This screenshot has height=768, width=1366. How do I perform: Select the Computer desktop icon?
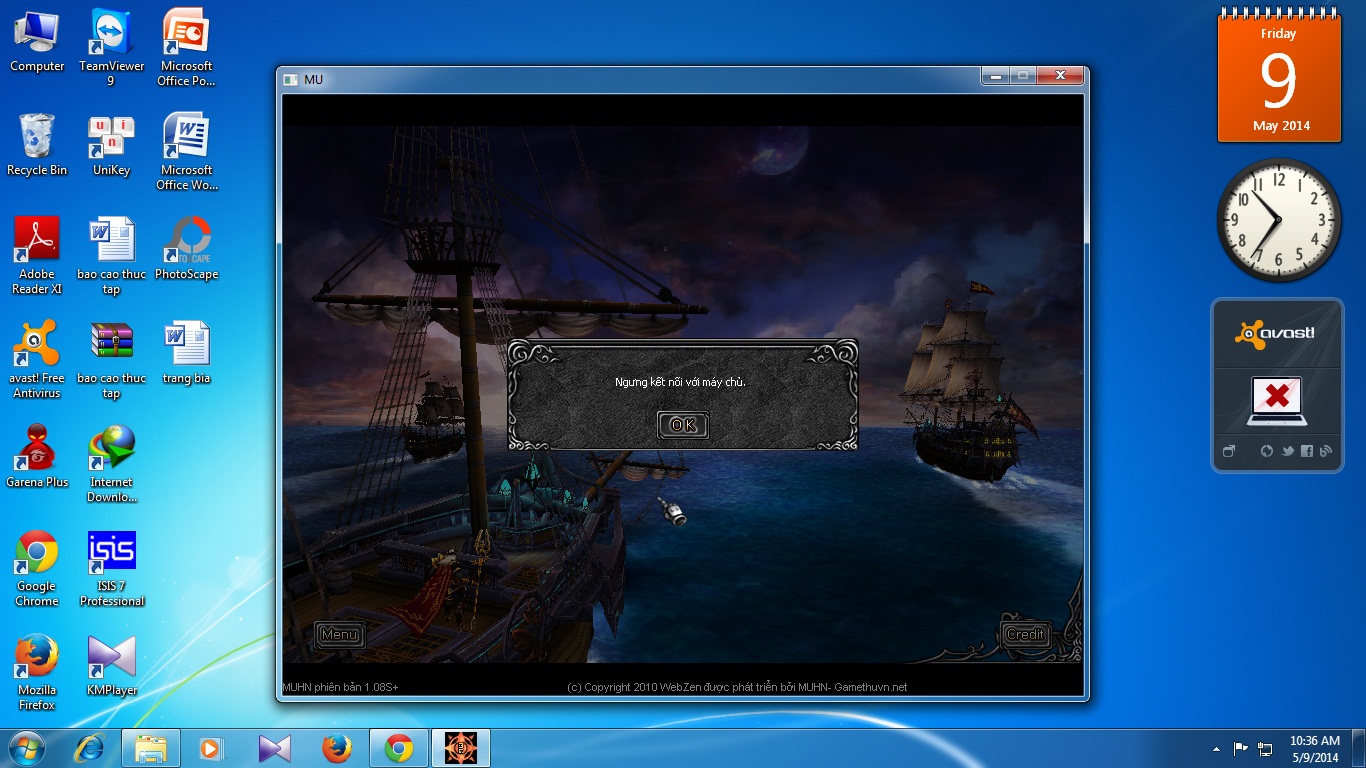click(x=37, y=41)
